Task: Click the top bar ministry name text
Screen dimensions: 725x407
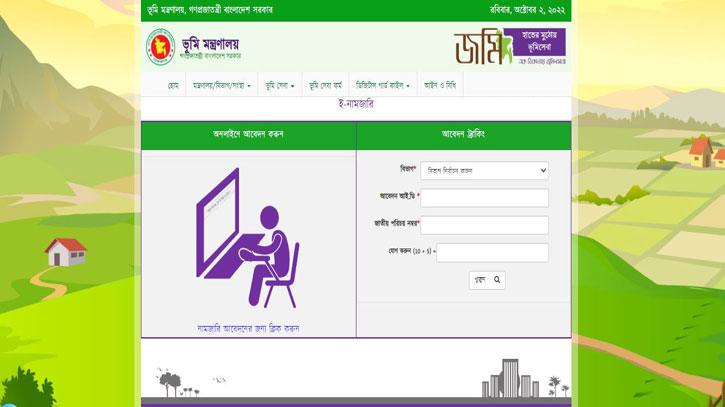Action: [x=209, y=10]
